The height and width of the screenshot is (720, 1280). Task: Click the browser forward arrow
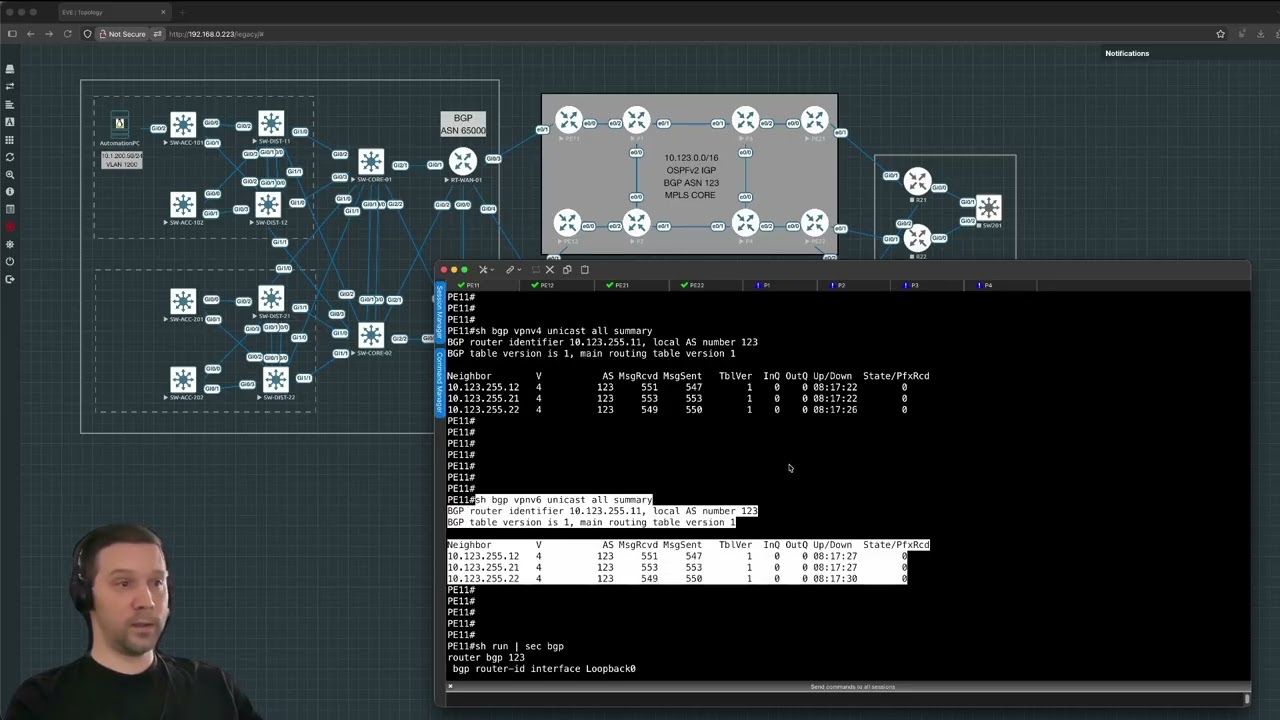coord(48,34)
